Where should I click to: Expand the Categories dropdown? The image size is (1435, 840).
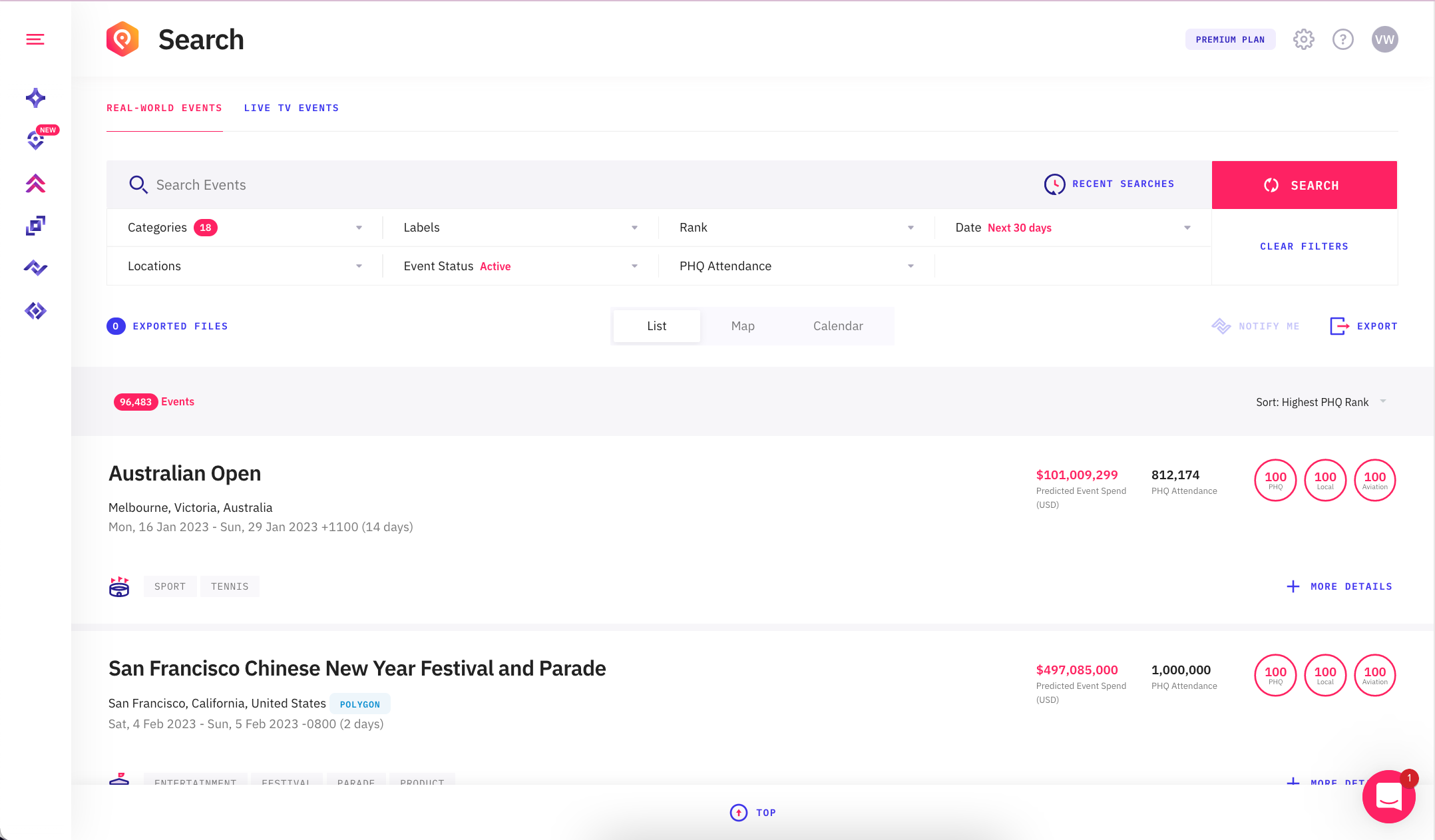point(244,228)
